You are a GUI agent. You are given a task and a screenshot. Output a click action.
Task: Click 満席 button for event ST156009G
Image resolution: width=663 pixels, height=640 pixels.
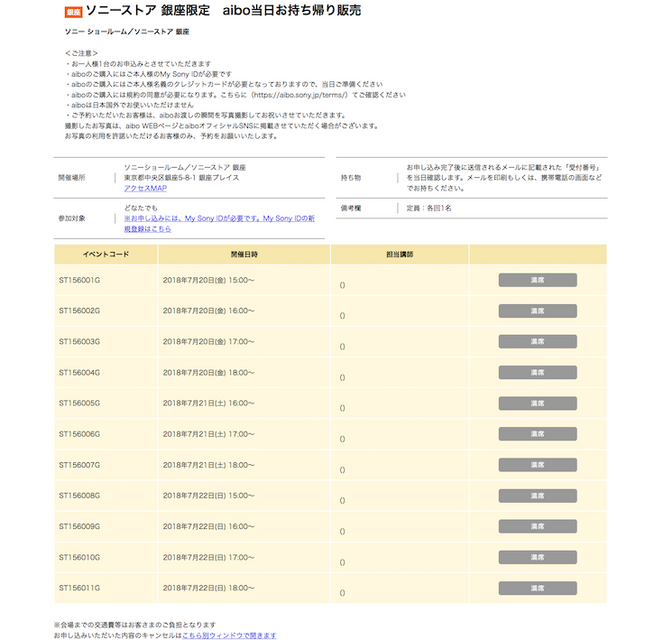point(537,526)
